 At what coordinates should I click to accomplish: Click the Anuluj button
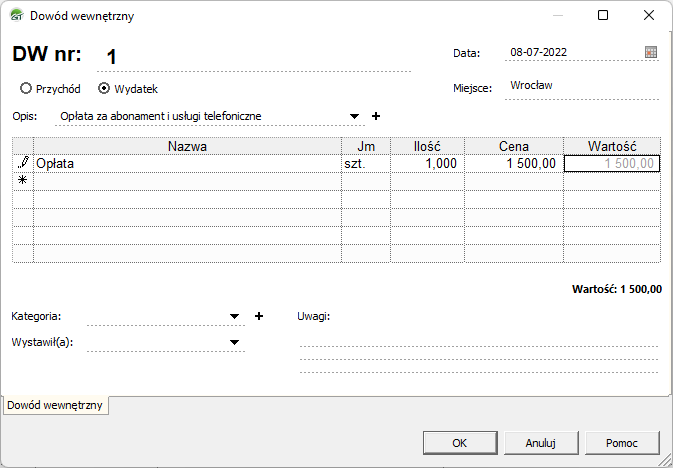pos(541,443)
